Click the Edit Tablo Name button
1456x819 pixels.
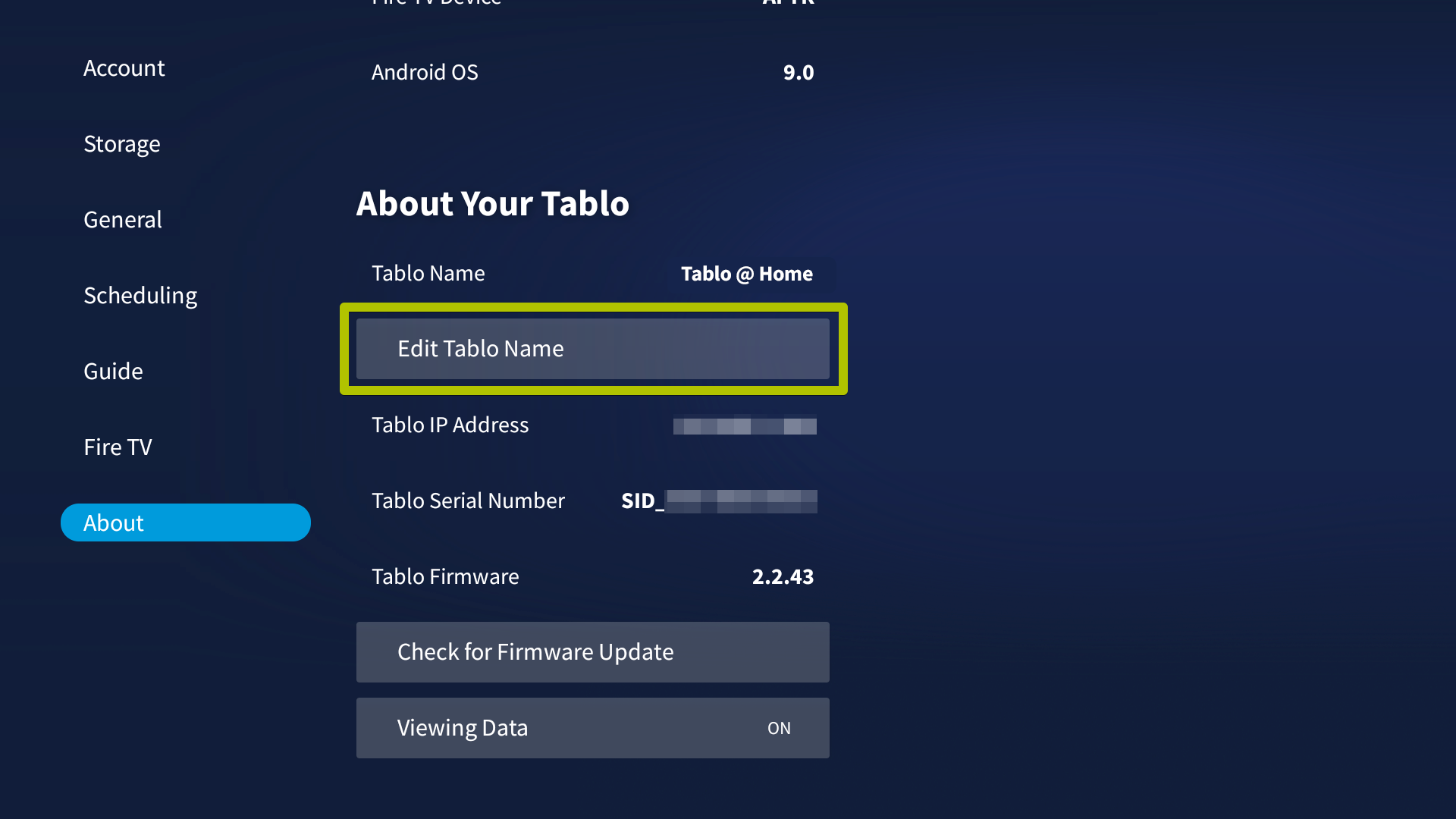tap(593, 349)
